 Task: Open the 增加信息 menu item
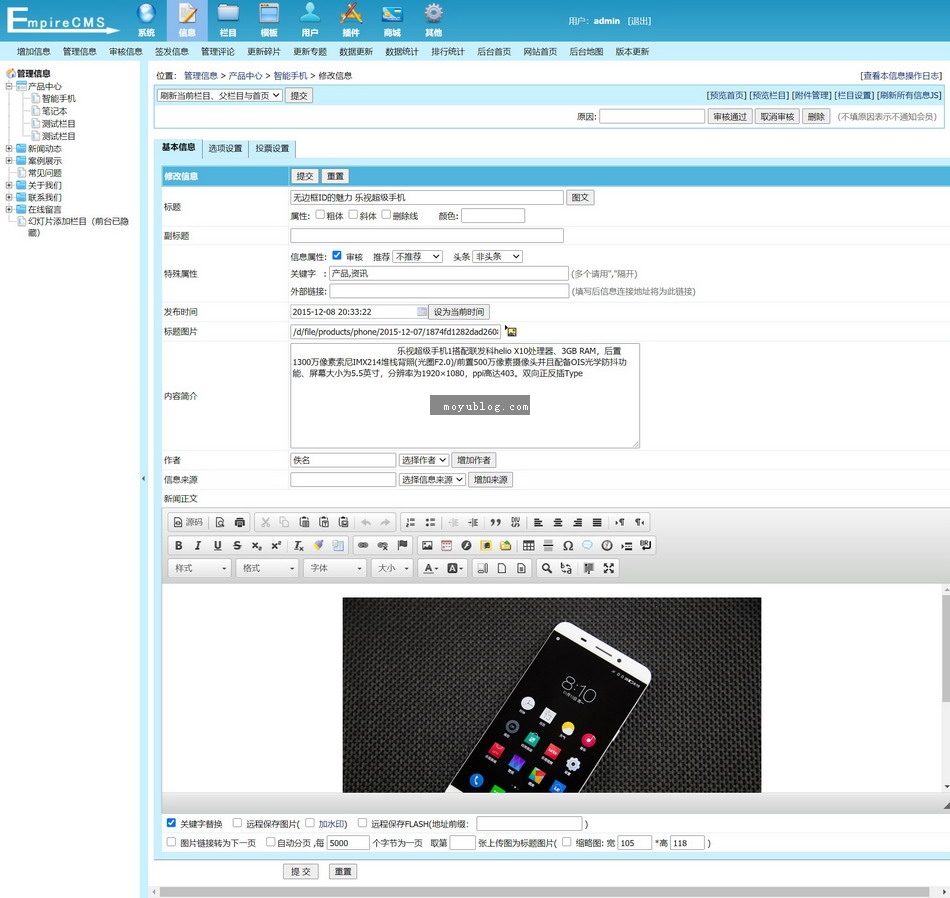tap(34, 52)
